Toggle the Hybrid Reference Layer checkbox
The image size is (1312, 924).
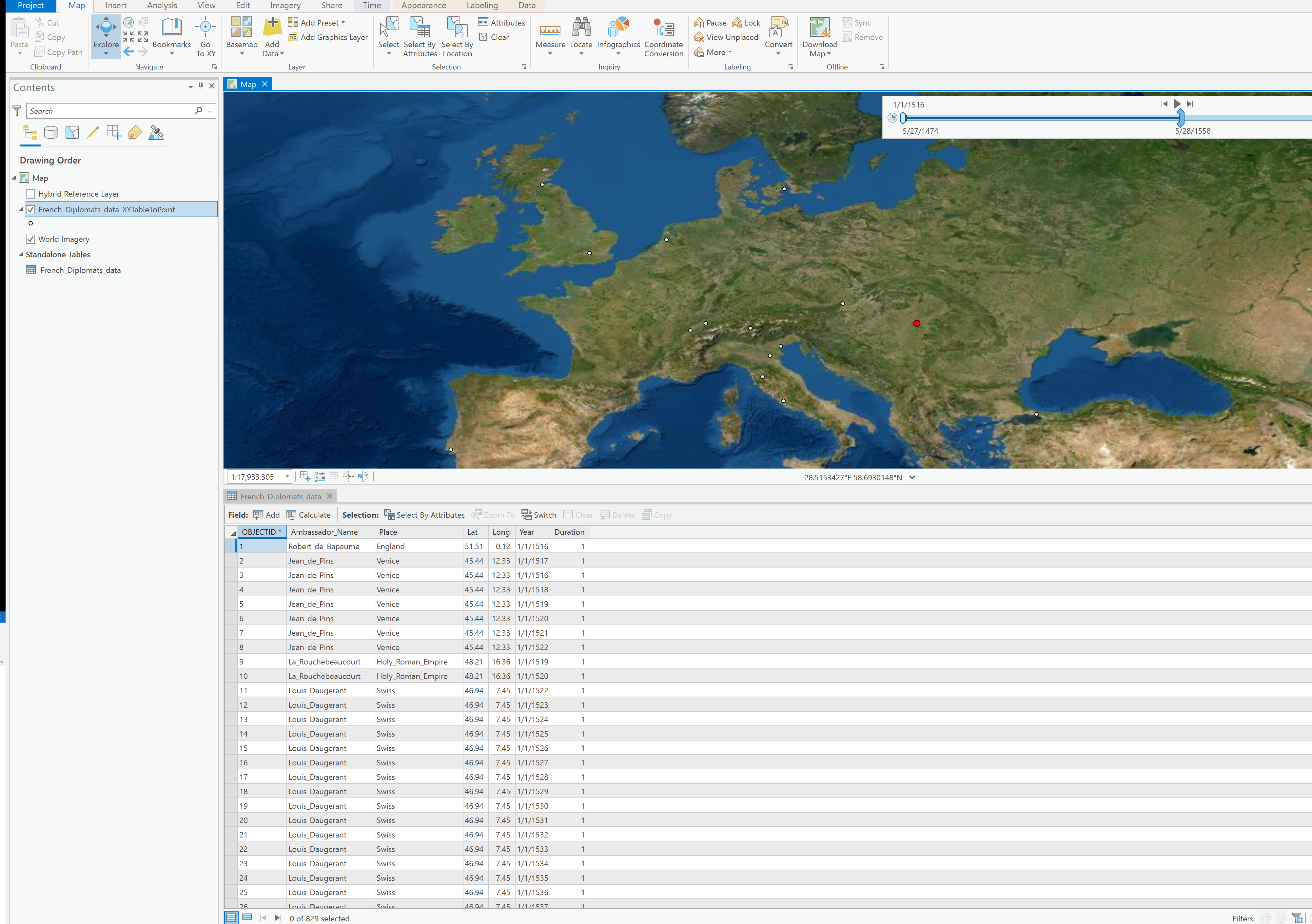point(31,194)
